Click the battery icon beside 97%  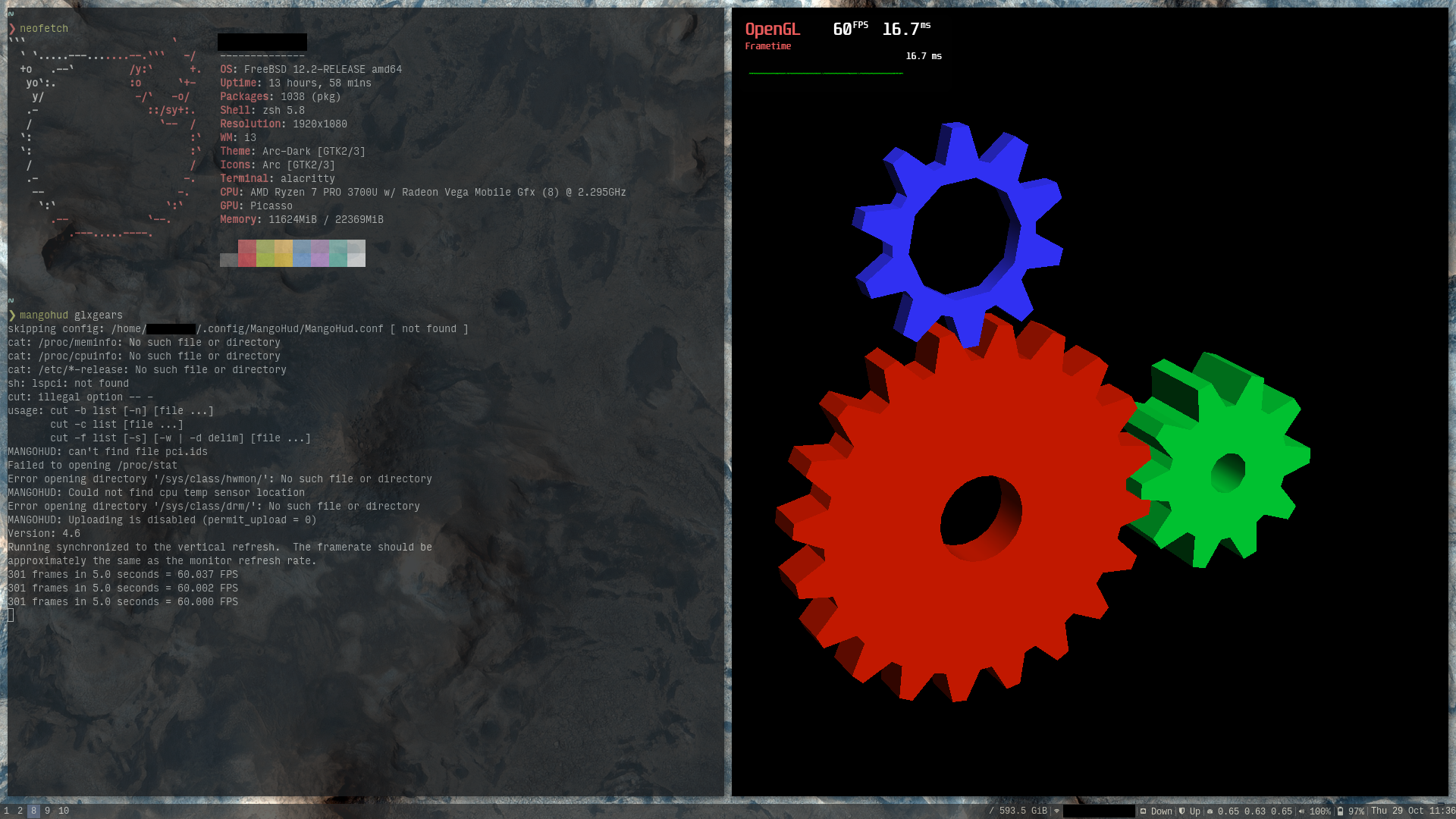(1341, 811)
